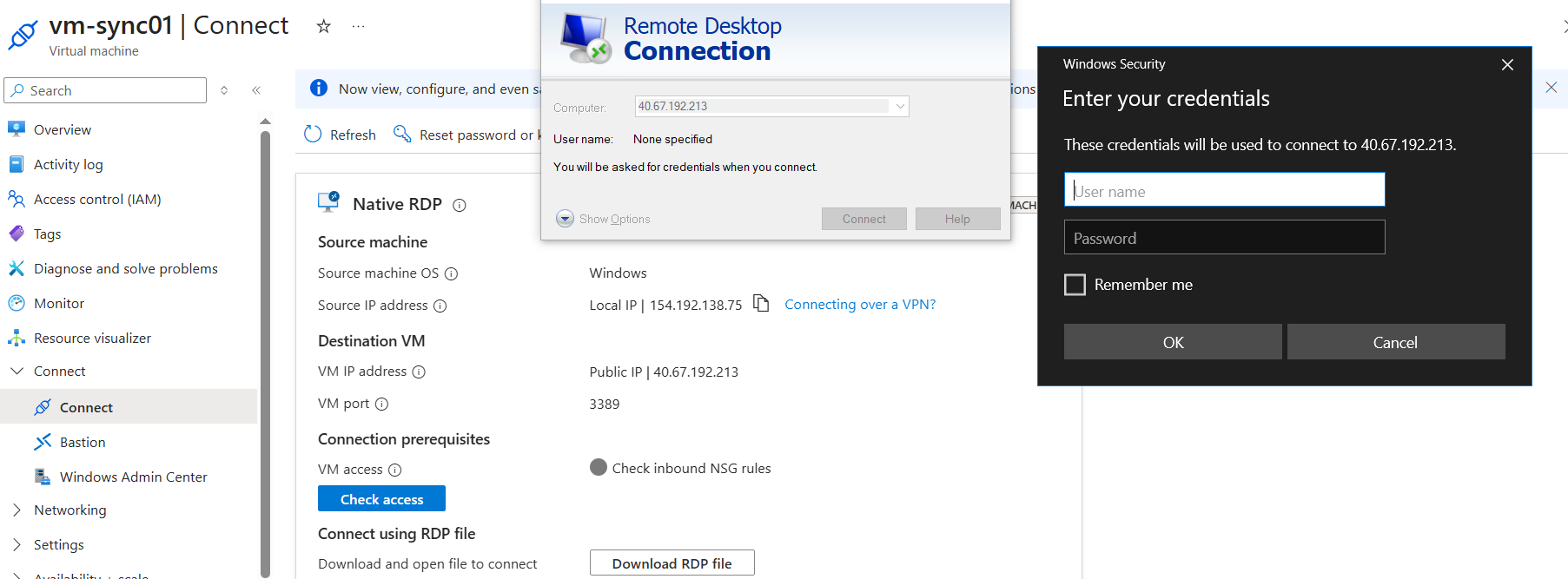Click the VM port value 3389

click(x=605, y=405)
